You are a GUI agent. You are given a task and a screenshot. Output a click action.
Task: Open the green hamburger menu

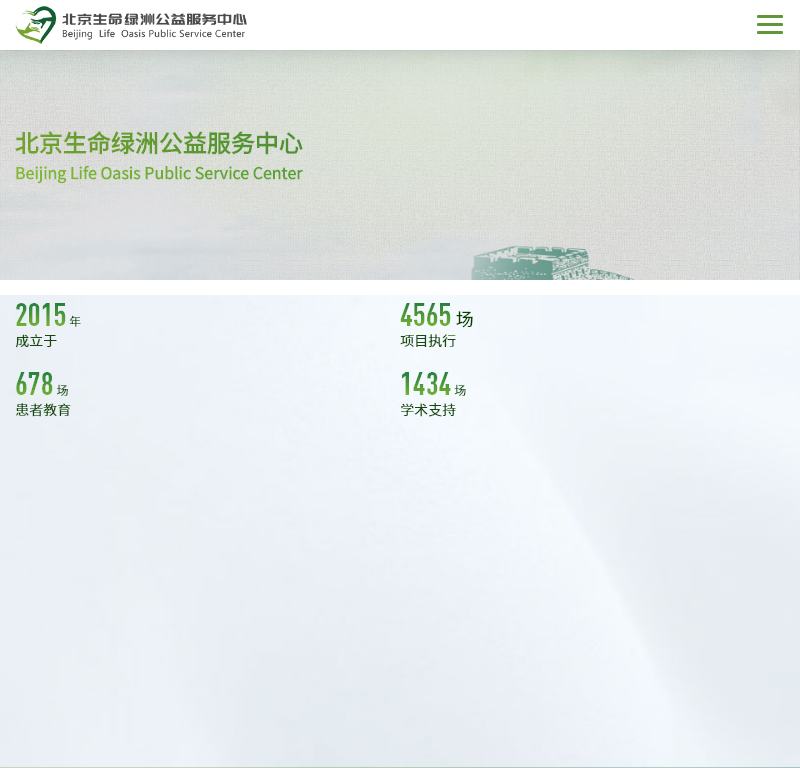click(769, 24)
